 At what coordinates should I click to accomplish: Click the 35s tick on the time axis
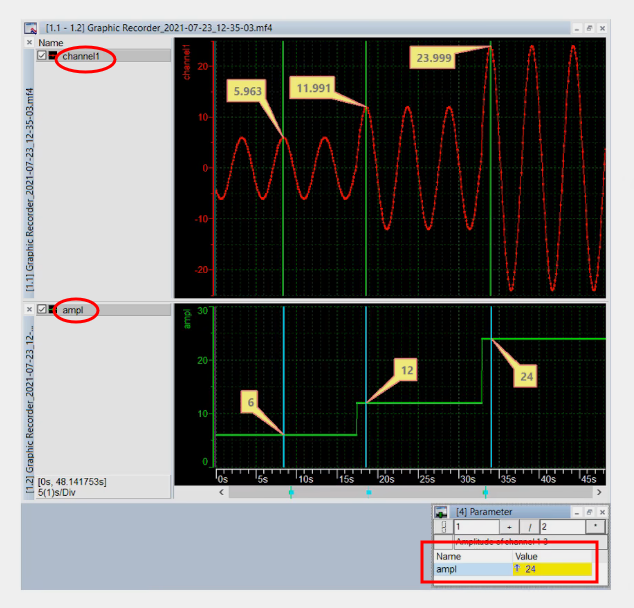point(508,479)
